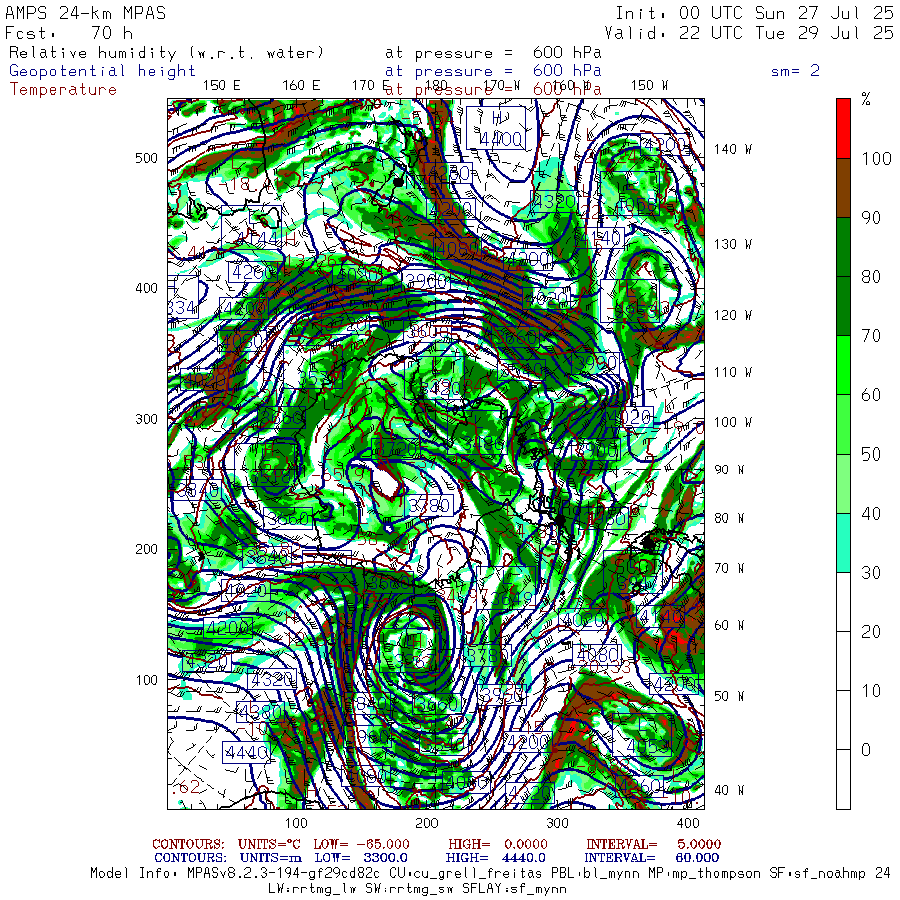
Task: Click the red 'INTERVAL= 5.0000' text
Action: (x=653, y=844)
